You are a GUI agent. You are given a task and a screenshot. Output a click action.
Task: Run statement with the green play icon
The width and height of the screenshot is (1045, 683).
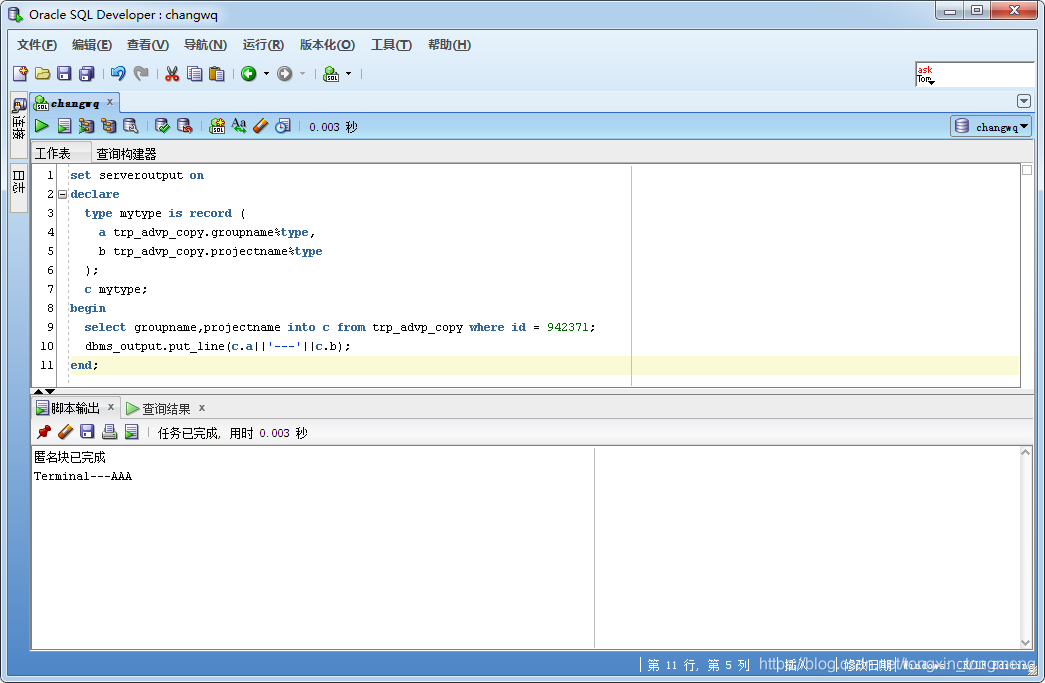(41, 125)
